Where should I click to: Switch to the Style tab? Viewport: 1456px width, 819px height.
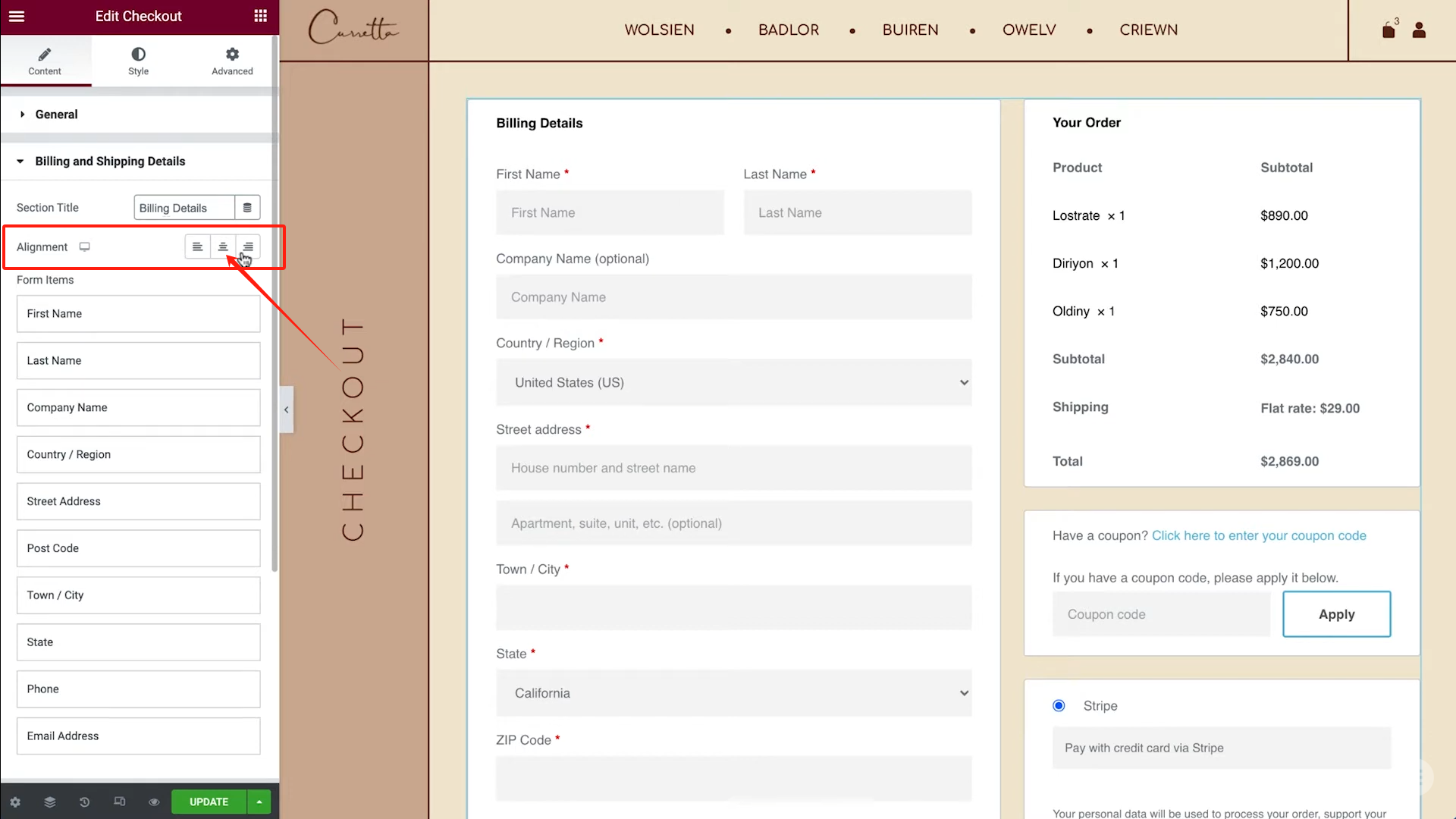138,61
